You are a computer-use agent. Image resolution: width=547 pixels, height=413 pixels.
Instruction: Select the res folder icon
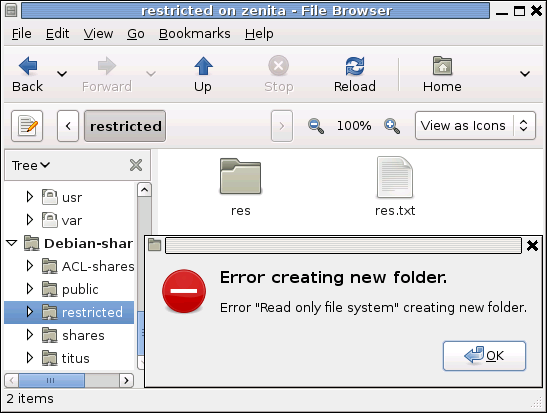(240, 176)
